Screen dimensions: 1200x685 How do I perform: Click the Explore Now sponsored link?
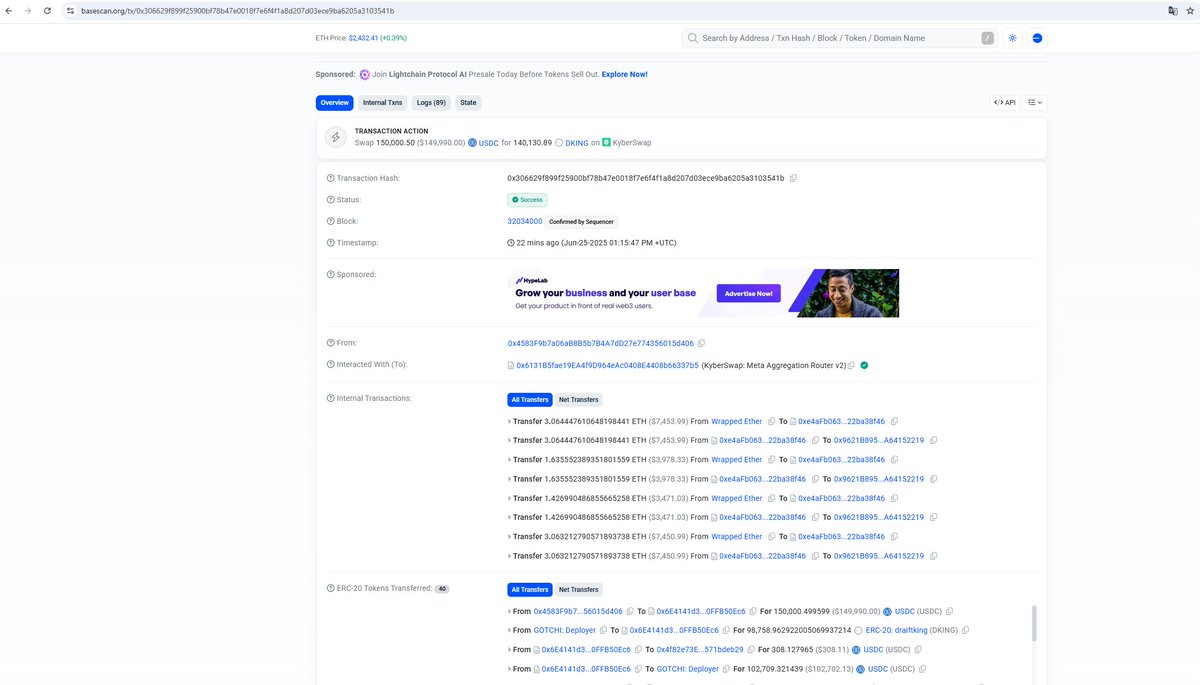point(623,74)
